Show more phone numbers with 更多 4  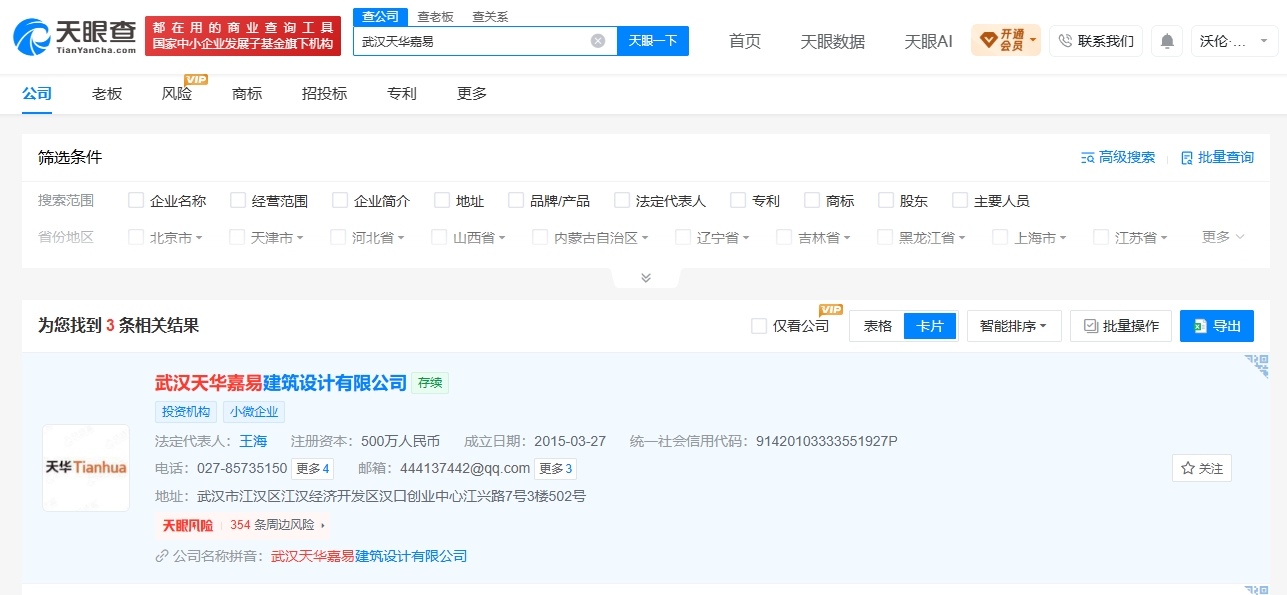(313, 468)
